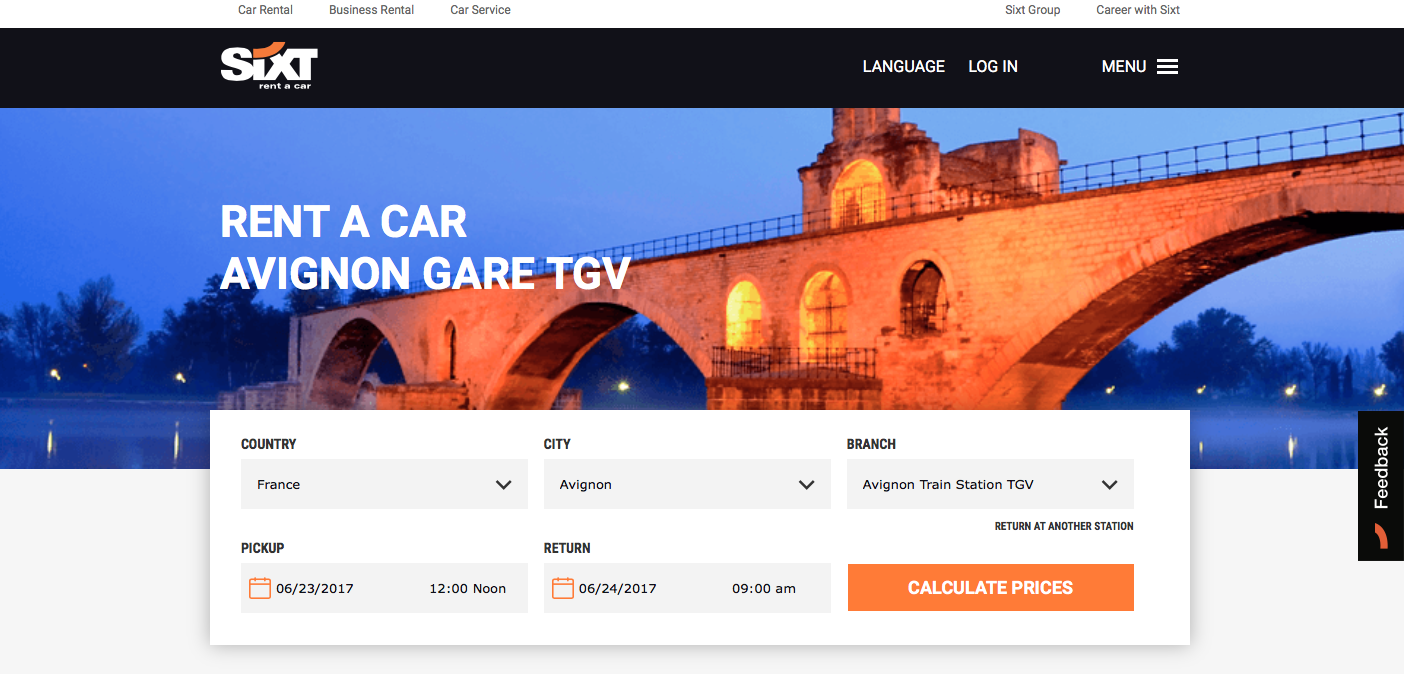Screen dimensions: 1404x674
Task: Open the Car Rental top link
Action: tap(265, 10)
